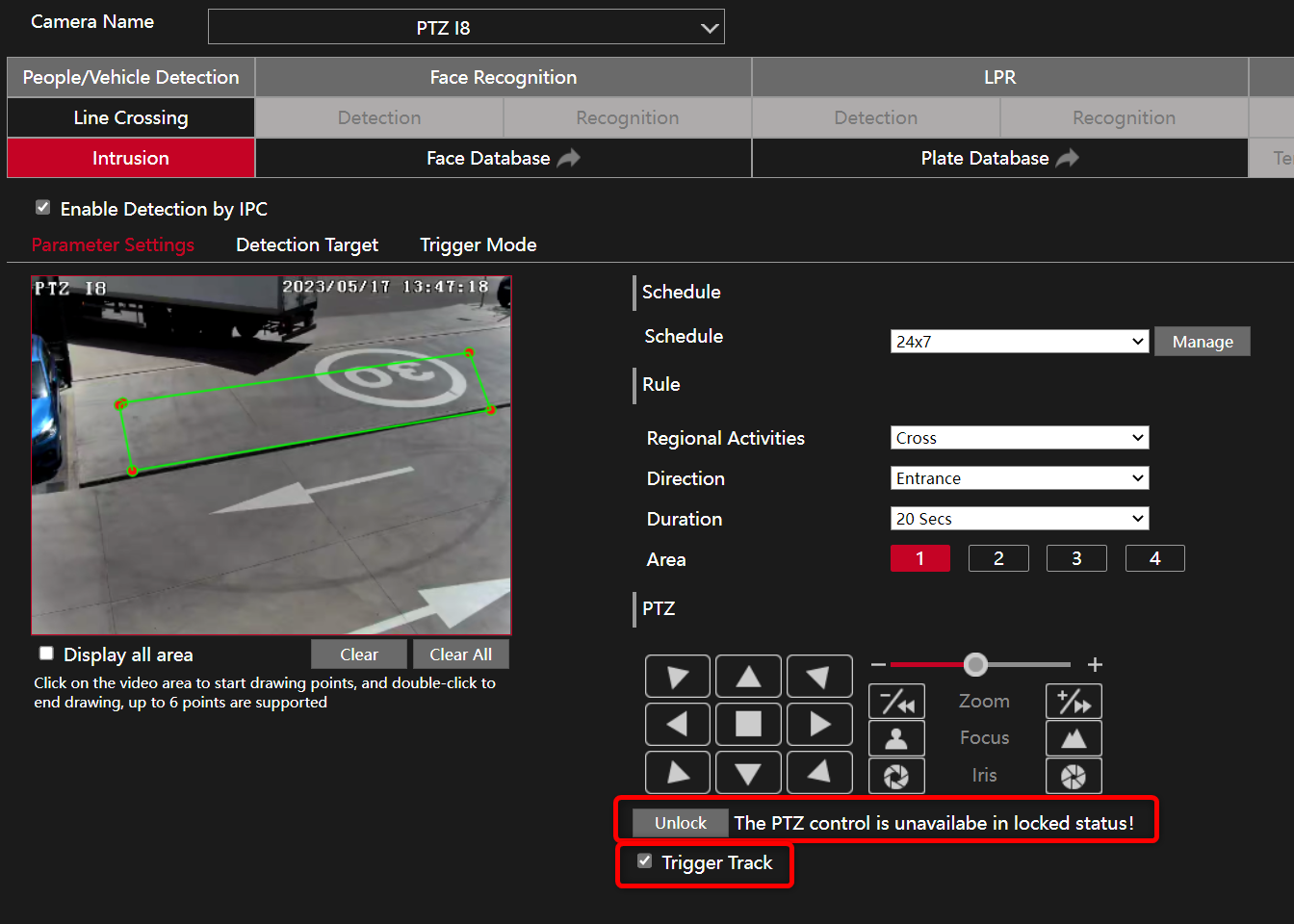
Task: Toggle the Trigger Track checkbox
Action: (x=644, y=861)
